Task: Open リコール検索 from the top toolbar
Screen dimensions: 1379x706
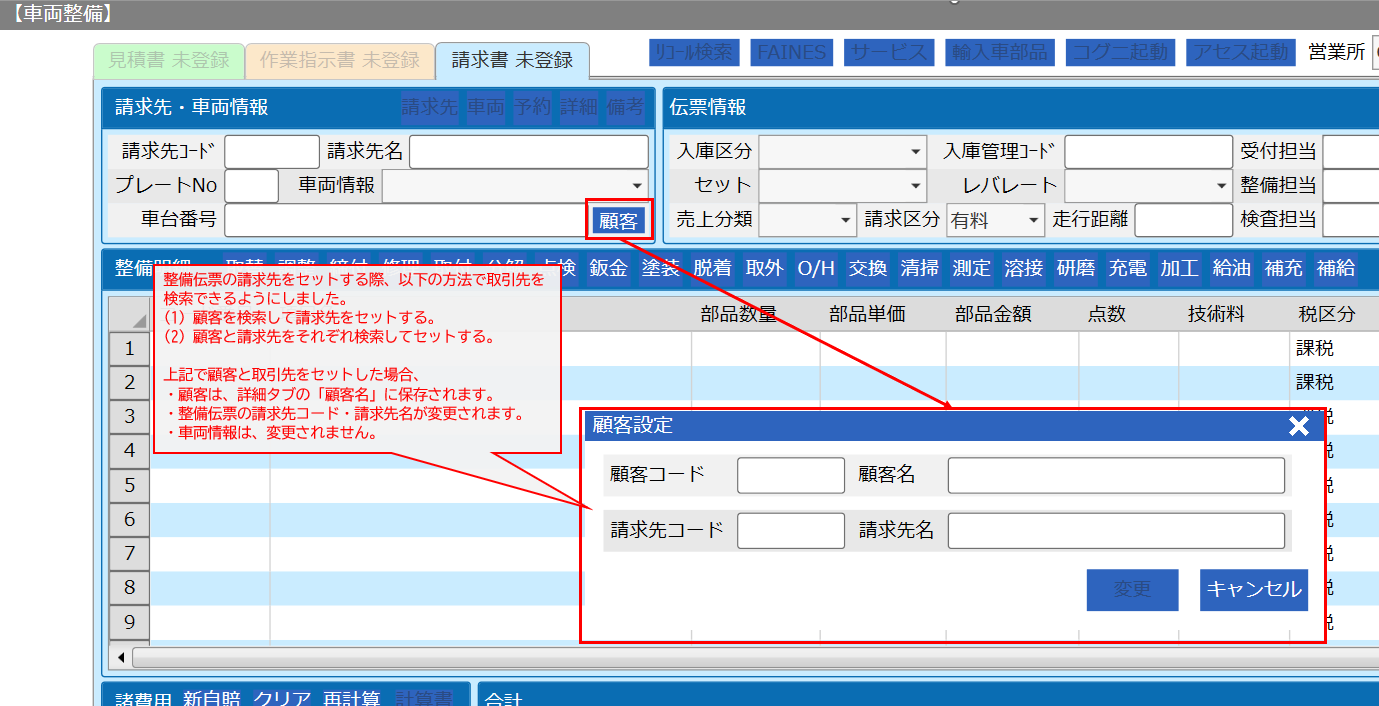Action: pyautogui.click(x=694, y=53)
